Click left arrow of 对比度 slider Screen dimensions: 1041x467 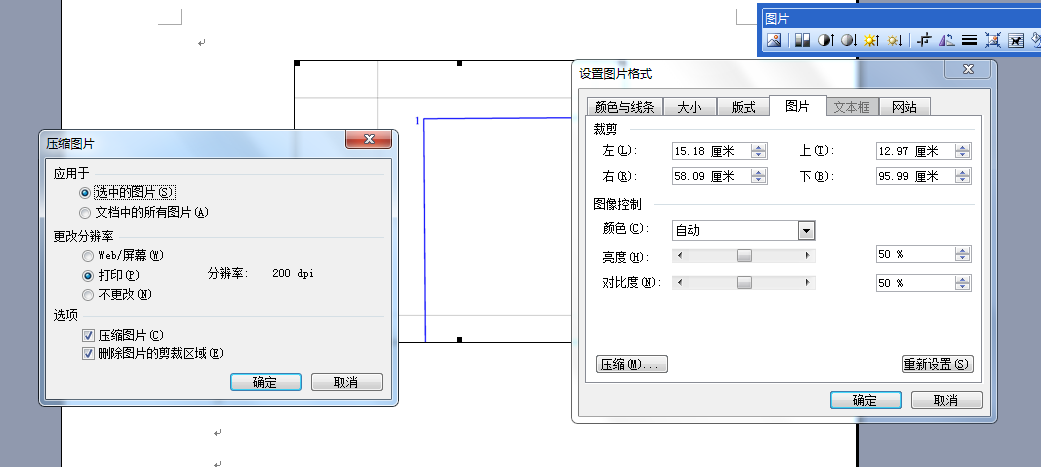click(679, 282)
